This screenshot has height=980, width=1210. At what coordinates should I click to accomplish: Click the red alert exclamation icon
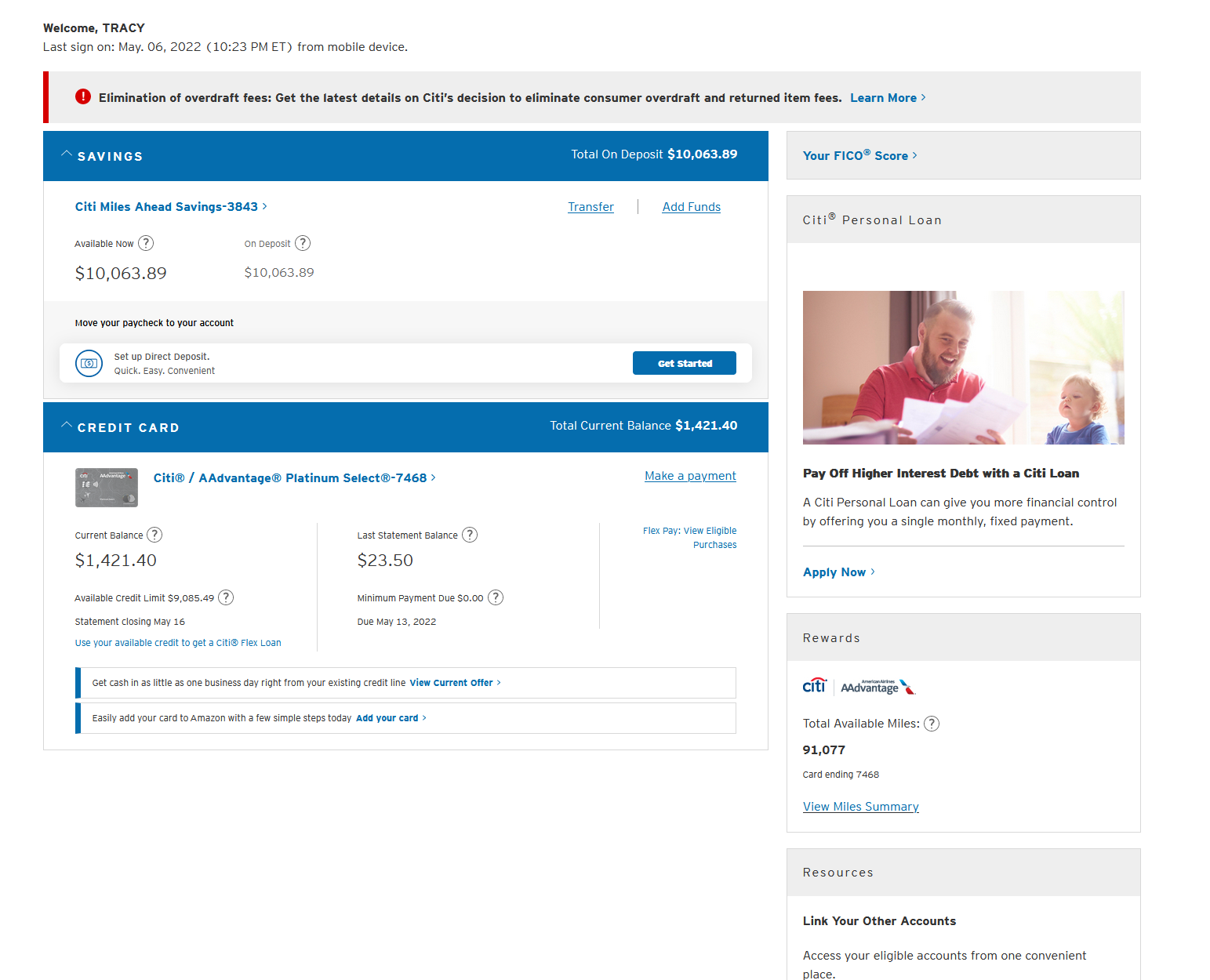[83, 96]
